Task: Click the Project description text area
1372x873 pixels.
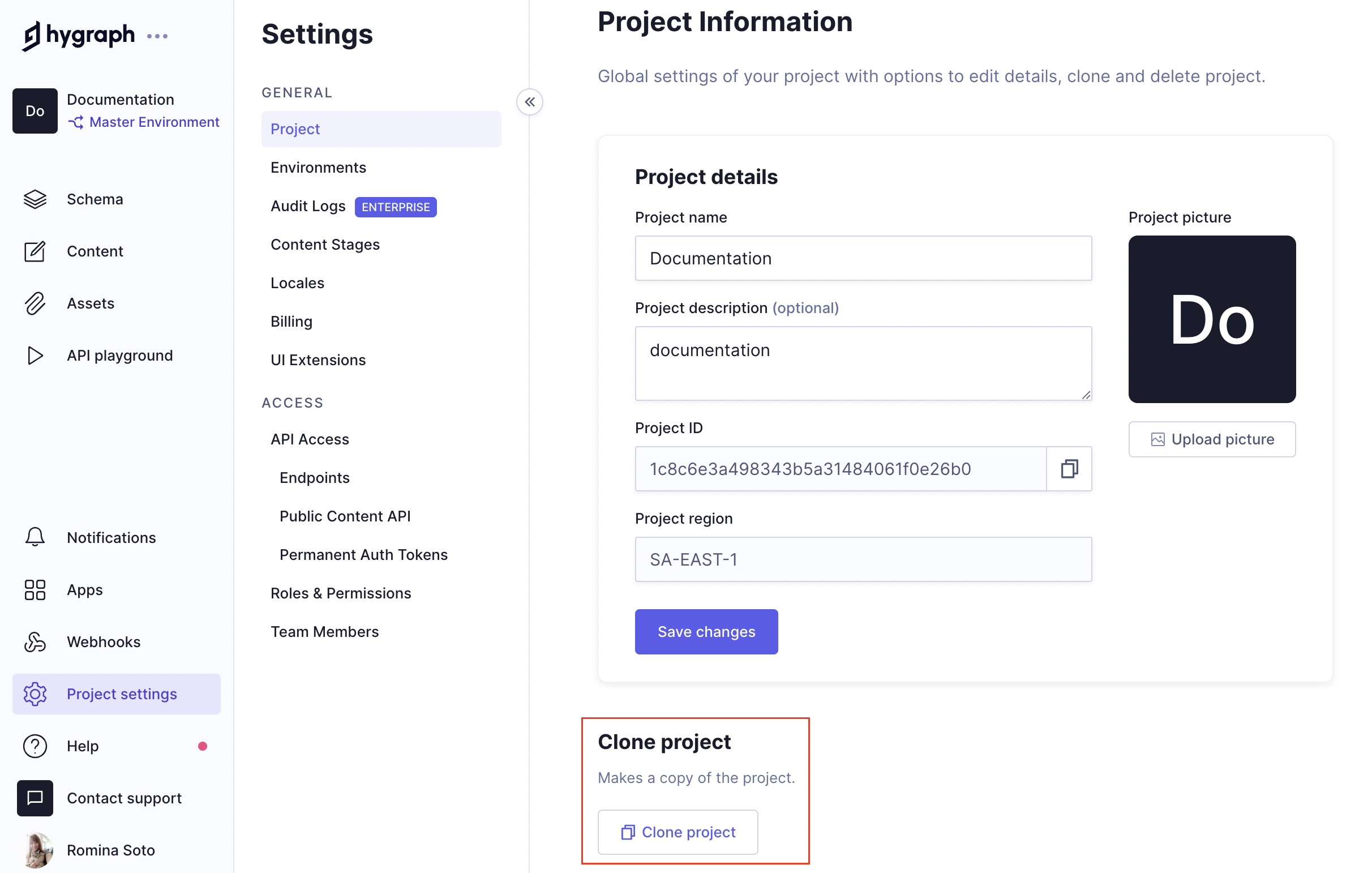Action: (863, 363)
